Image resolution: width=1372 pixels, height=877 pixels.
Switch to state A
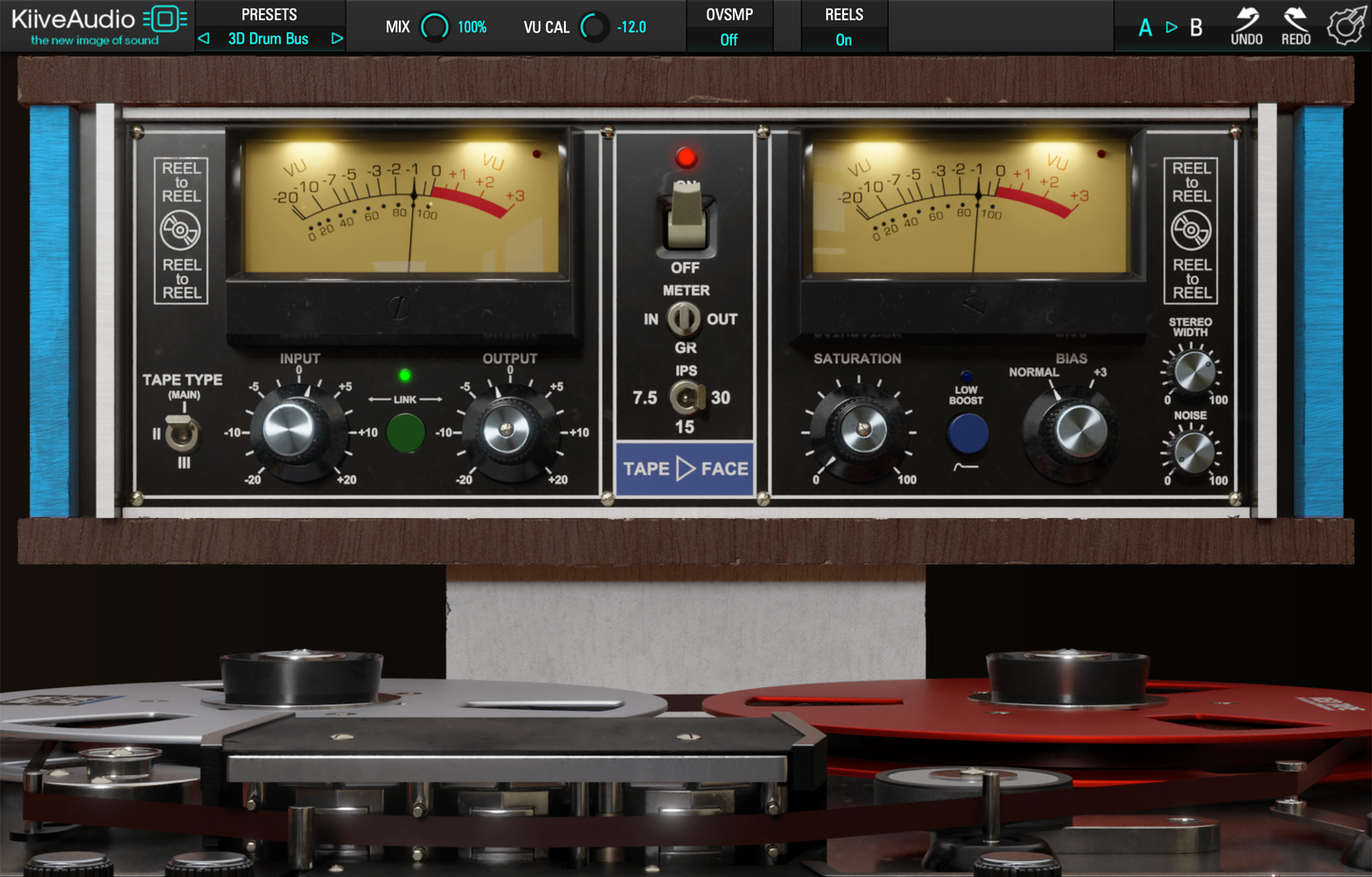coord(1145,28)
